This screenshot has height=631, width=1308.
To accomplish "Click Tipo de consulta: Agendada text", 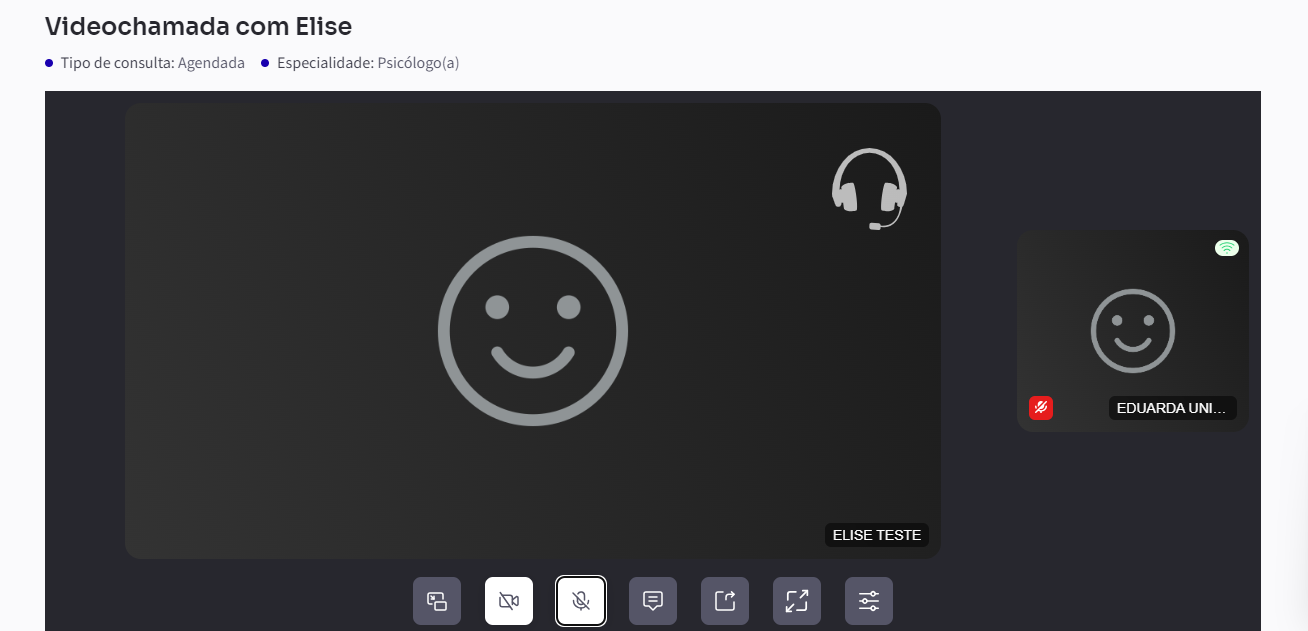I will point(152,63).
